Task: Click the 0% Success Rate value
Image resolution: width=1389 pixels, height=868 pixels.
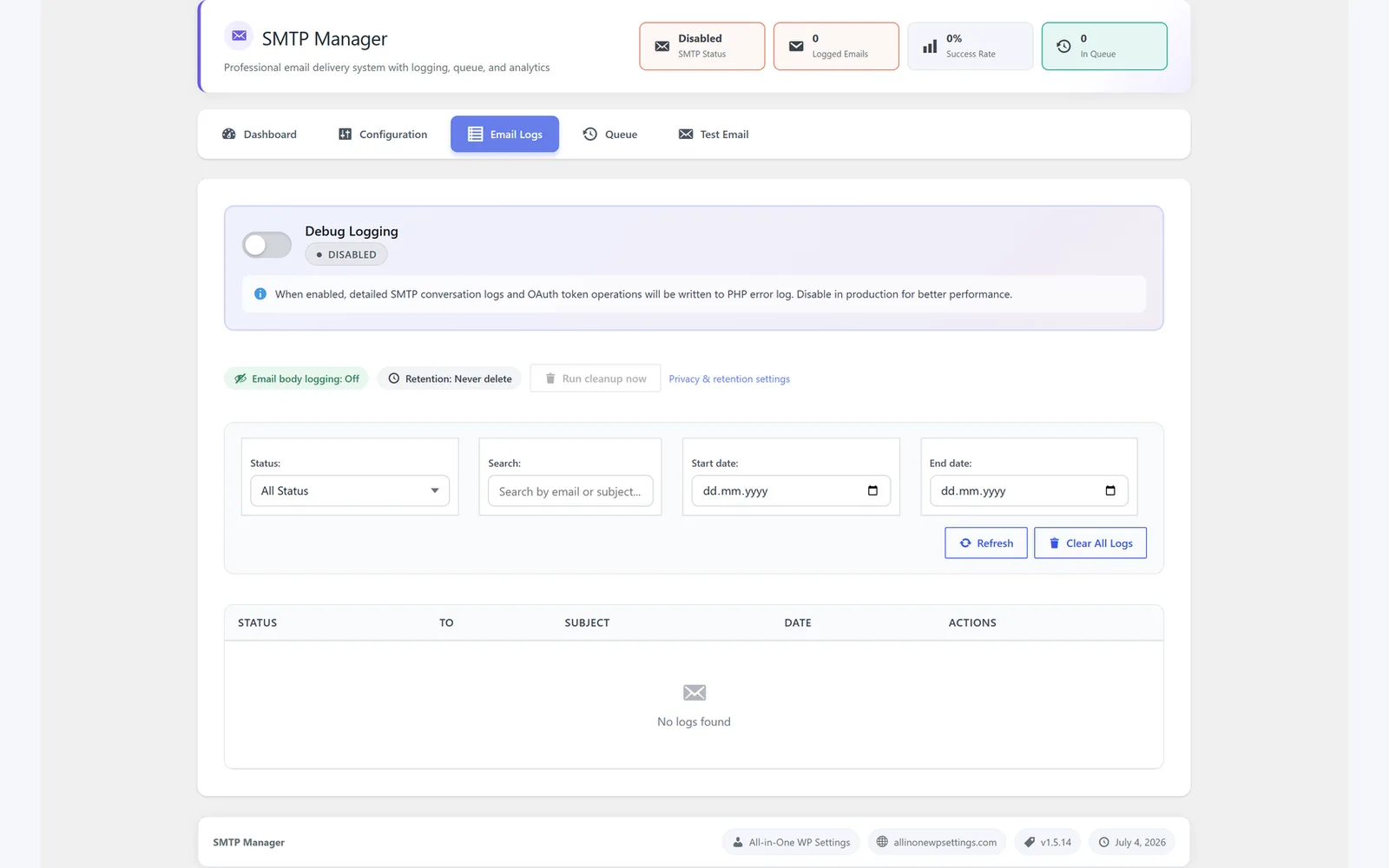Action: click(954, 38)
